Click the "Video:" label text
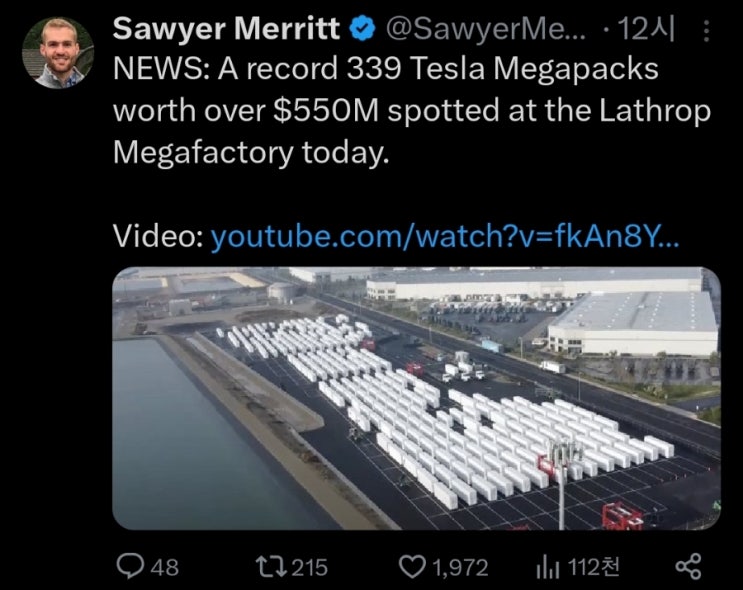The width and height of the screenshot is (743, 590). (158, 237)
